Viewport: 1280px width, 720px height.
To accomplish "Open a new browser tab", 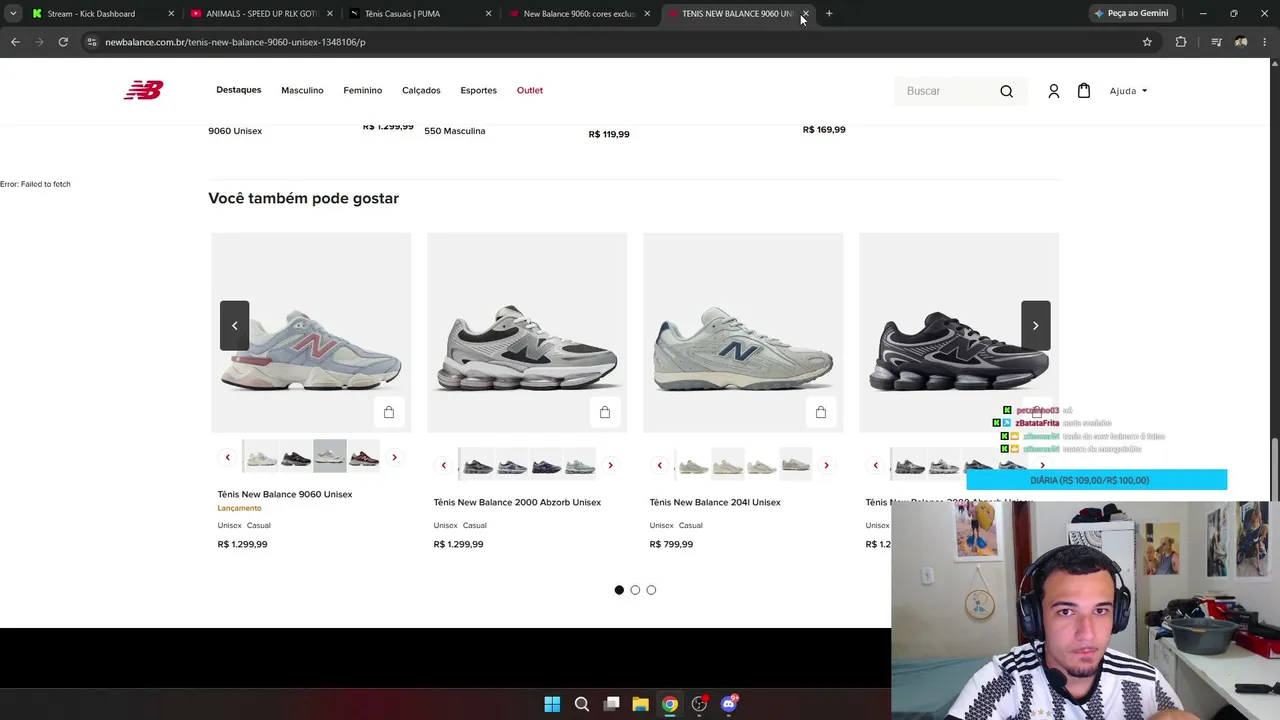I will 829,14.
